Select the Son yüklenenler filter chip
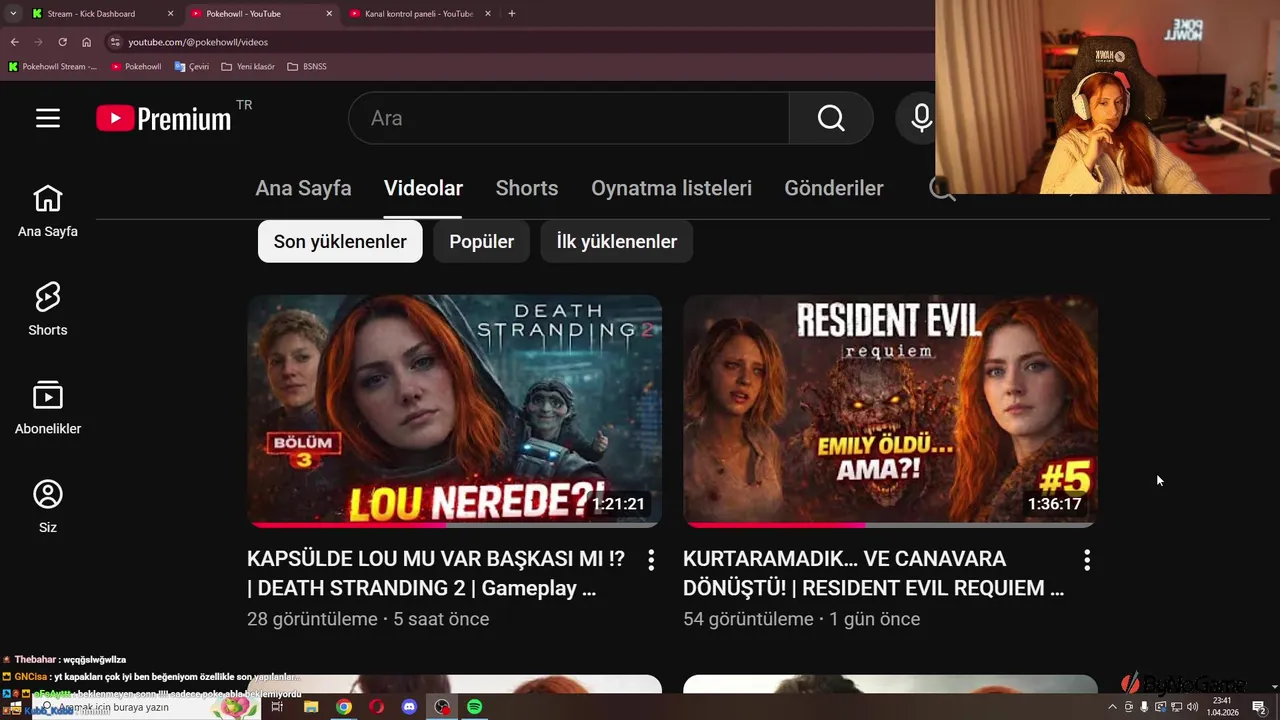This screenshot has height=720, width=1280. pos(340,242)
